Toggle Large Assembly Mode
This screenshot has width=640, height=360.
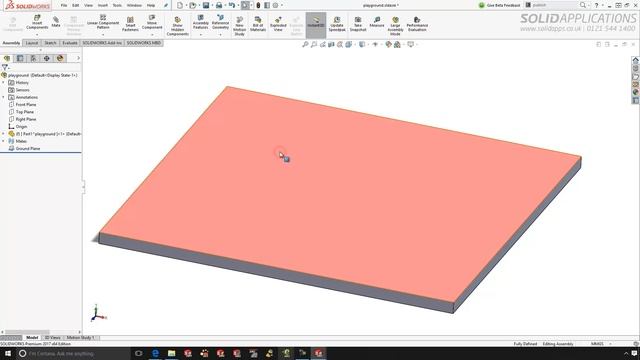[x=395, y=26]
